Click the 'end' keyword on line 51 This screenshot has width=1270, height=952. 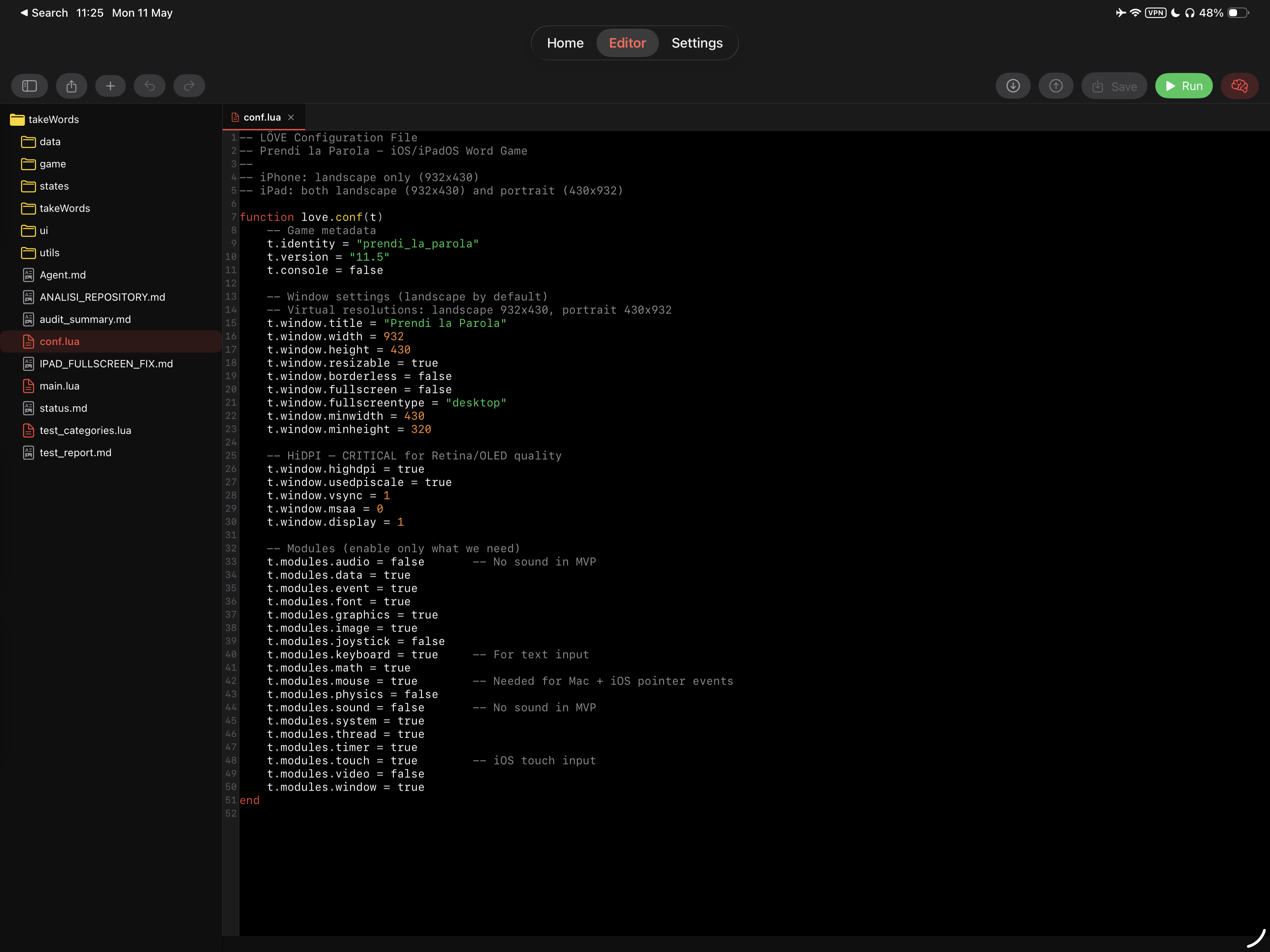[250, 800]
